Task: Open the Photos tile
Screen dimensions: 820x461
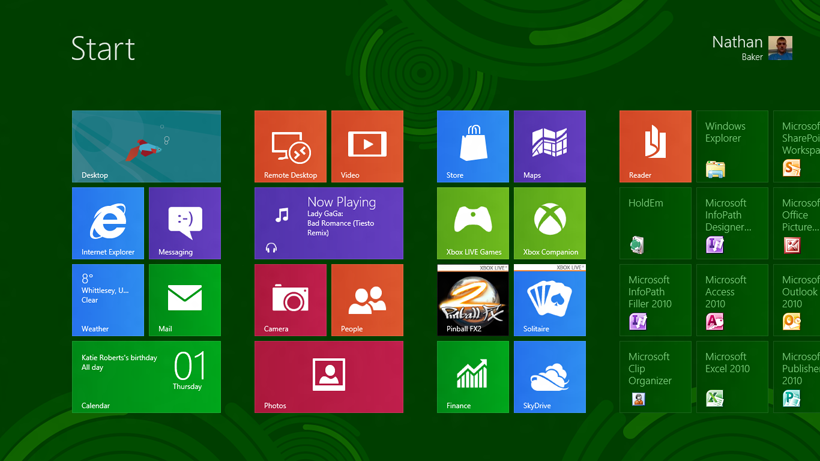Action: [x=329, y=377]
